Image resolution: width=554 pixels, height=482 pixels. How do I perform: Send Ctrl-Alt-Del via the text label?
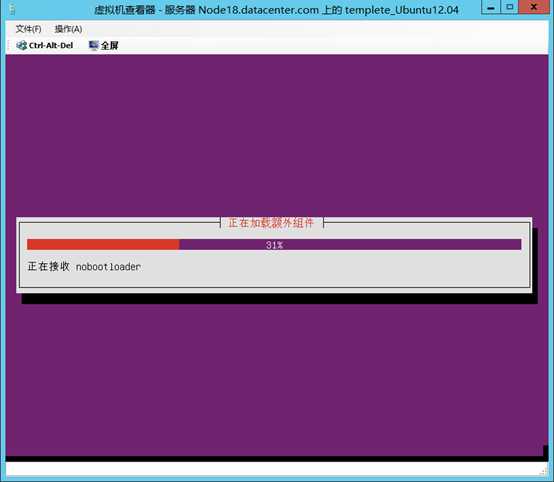(51, 46)
